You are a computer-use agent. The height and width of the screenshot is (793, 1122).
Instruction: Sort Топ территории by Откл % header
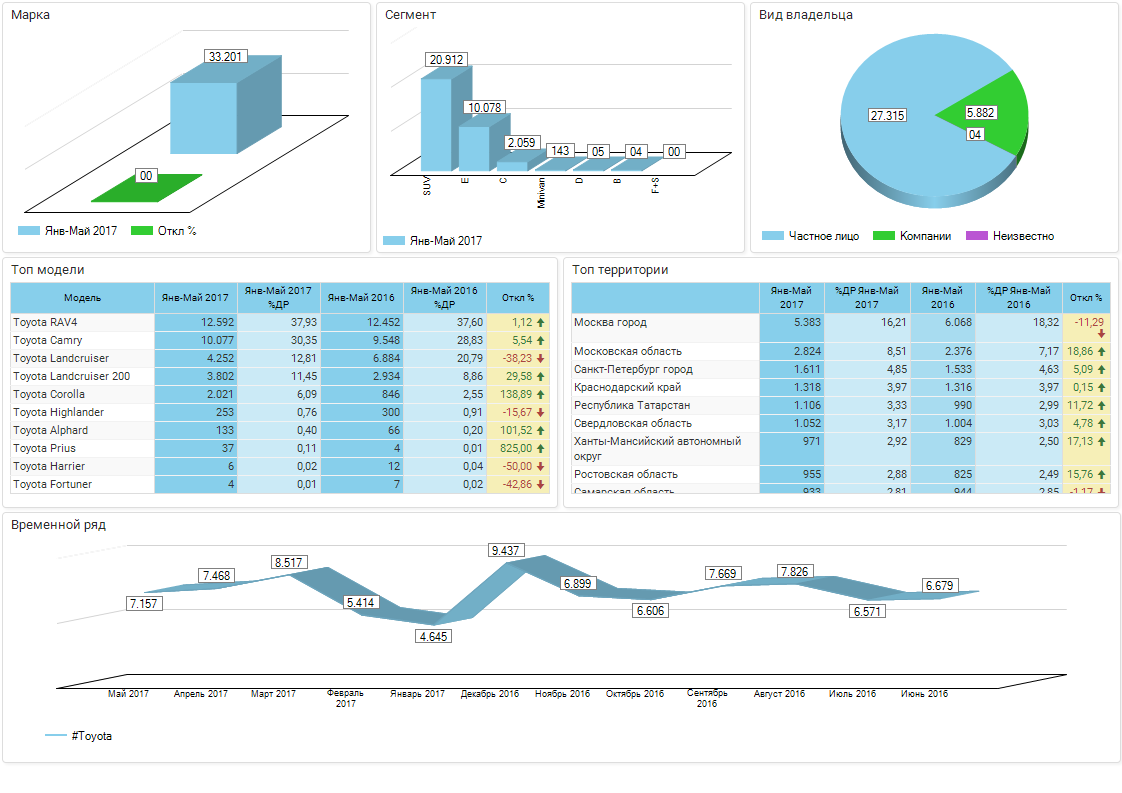click(x=1085, y=298)
